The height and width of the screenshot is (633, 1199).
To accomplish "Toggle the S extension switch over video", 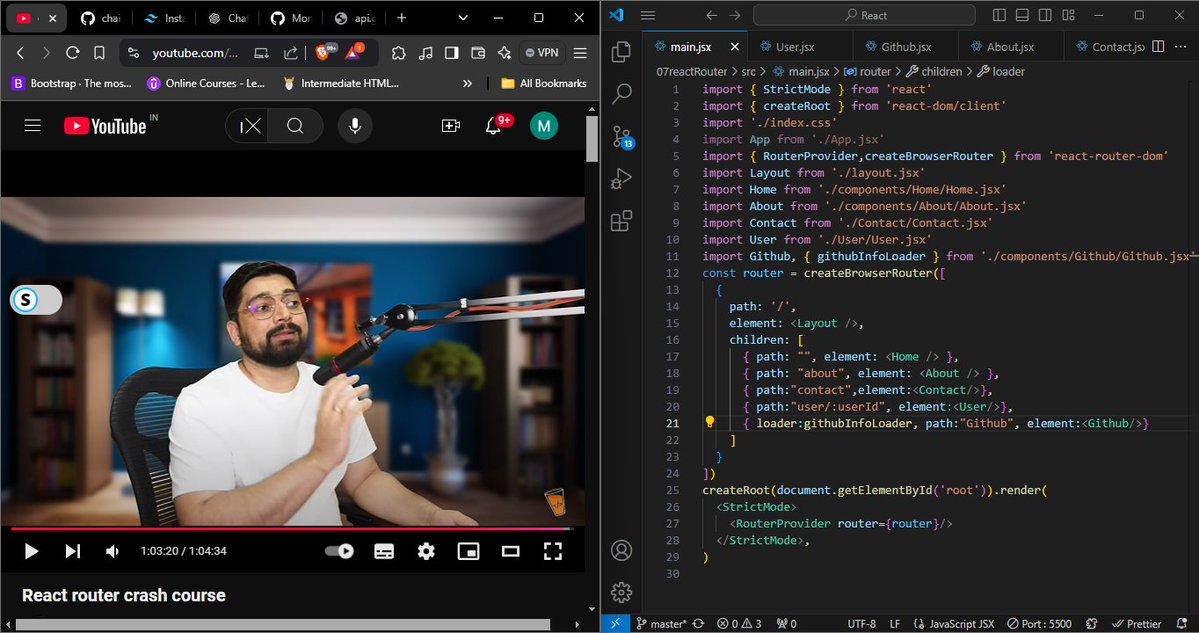I will (36, 300).
